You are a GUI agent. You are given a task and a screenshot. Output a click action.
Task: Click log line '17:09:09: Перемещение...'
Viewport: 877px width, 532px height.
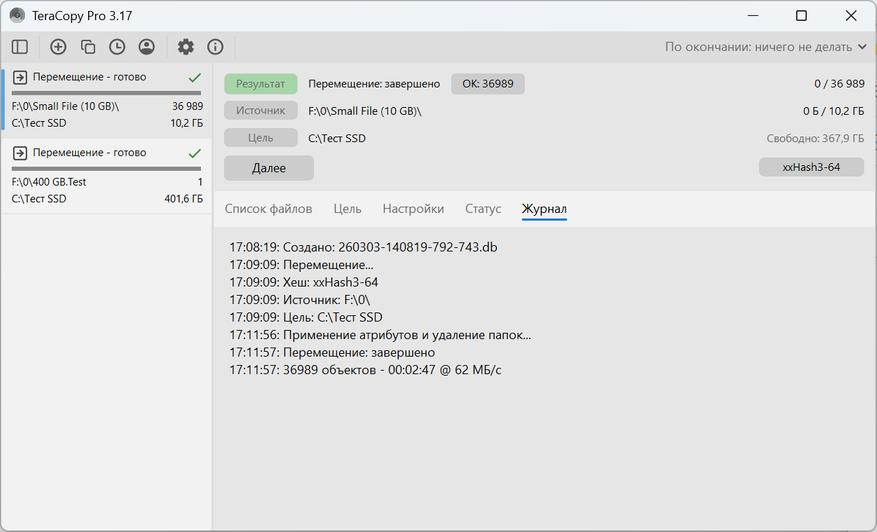coord(301,265)
